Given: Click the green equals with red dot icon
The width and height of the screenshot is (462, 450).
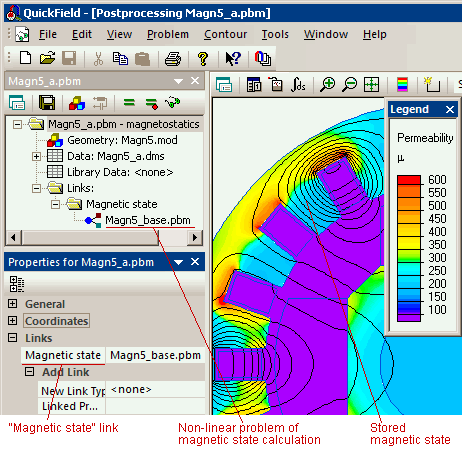Looking at the screenshot, I should (152, 103).
